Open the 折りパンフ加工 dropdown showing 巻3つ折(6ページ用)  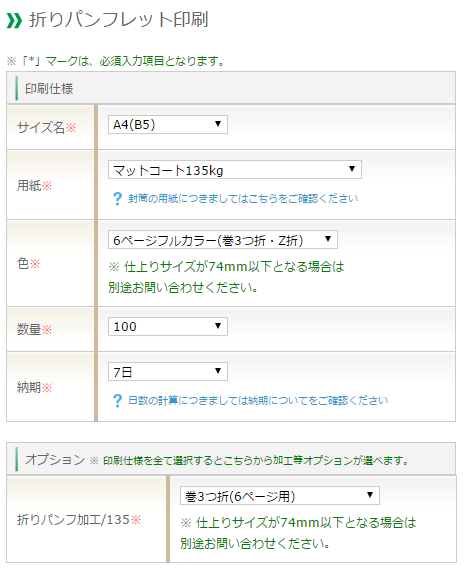click(x=280, y=496)
